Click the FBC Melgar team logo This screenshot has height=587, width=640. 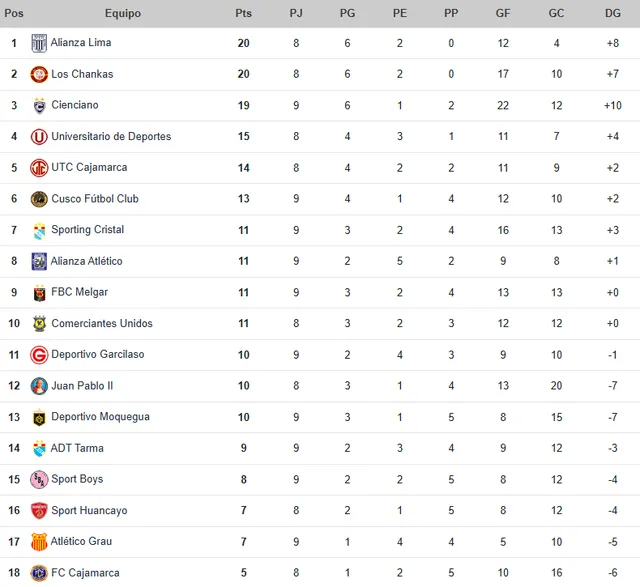[39, 293]
